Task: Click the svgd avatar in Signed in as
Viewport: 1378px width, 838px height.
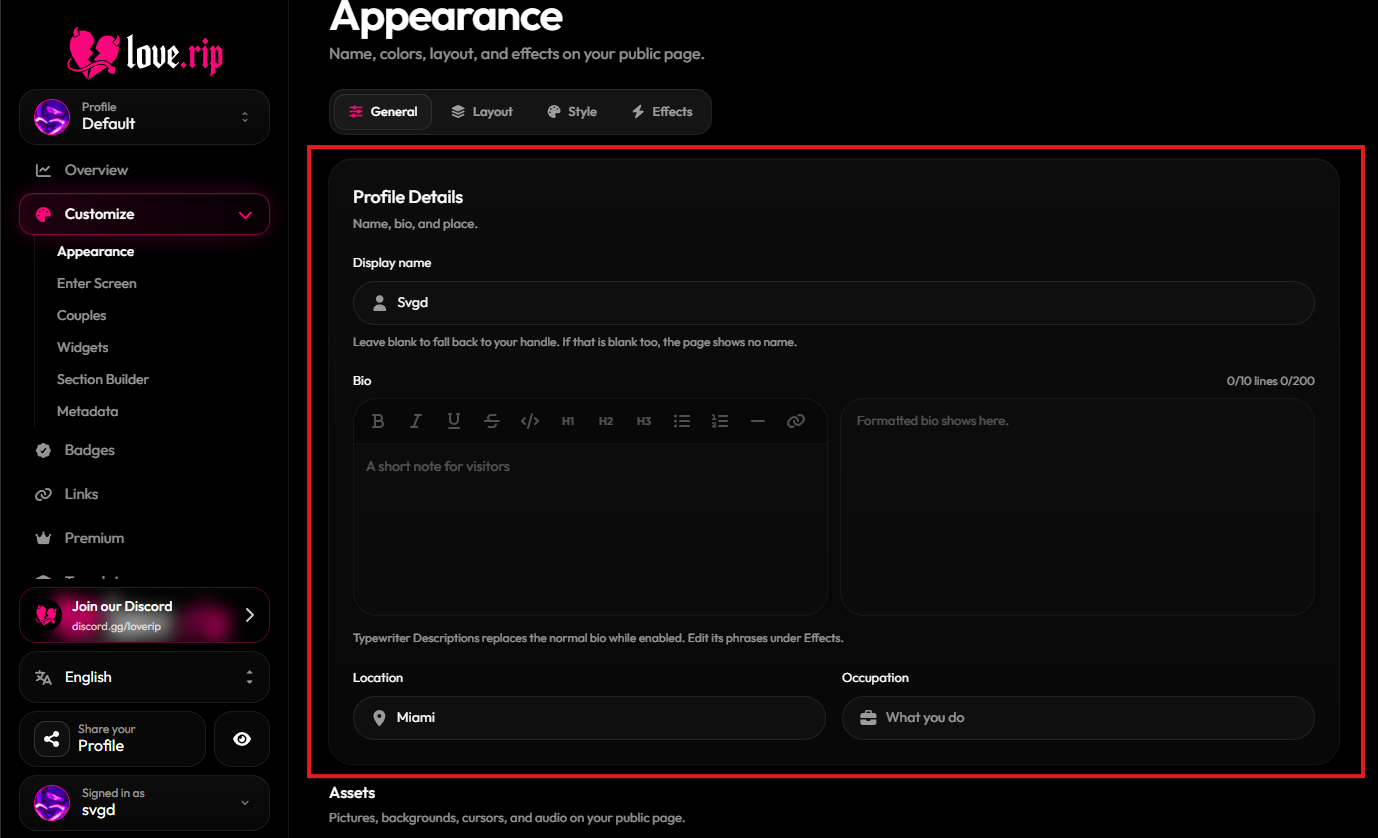Action: [x=51, y=803]
